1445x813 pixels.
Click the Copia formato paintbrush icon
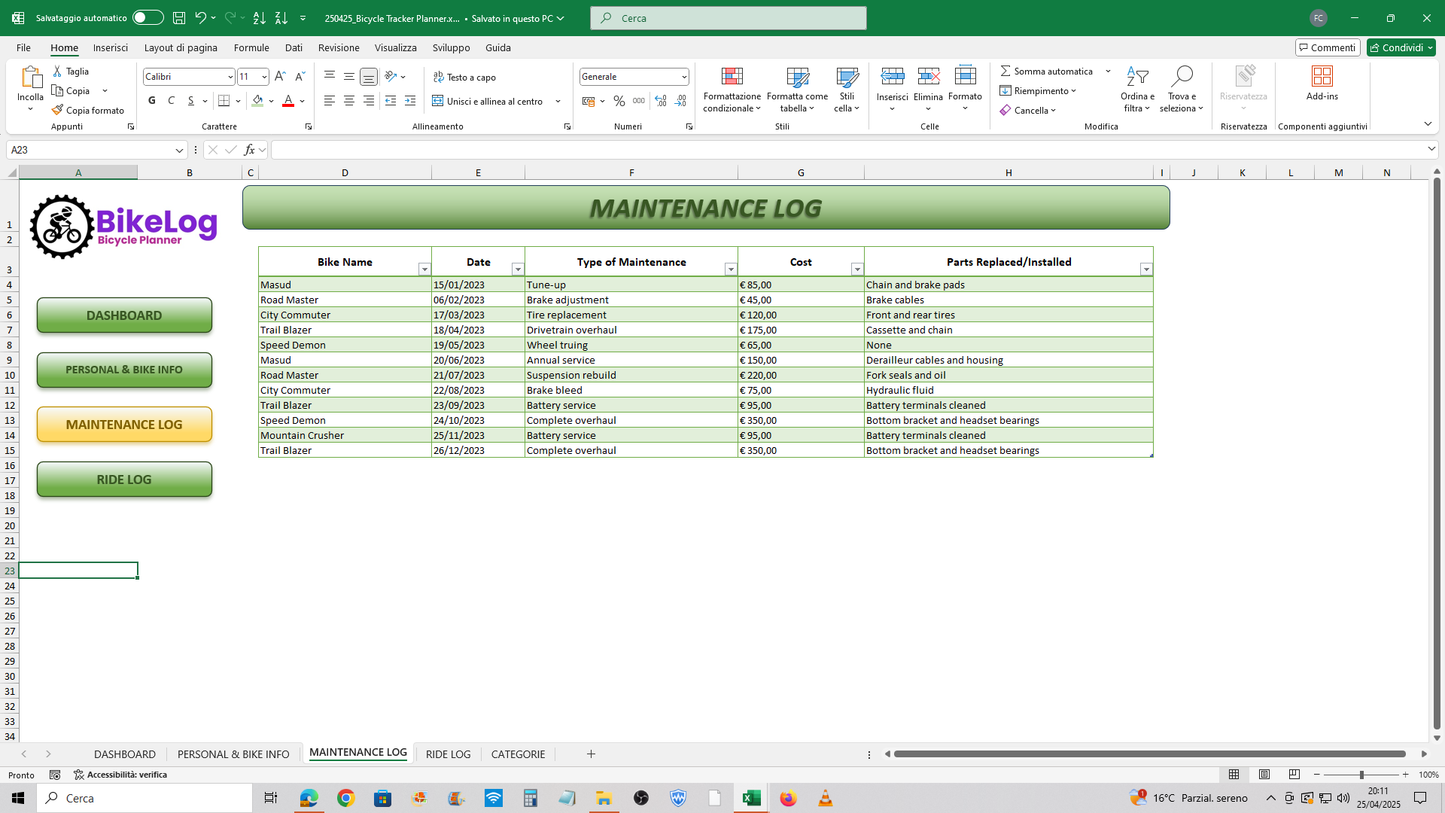point(58,110)
